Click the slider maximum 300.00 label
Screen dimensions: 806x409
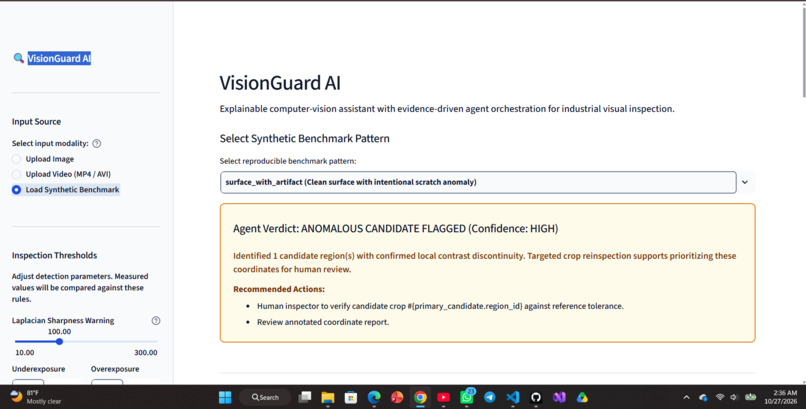(x=146, y=352)
